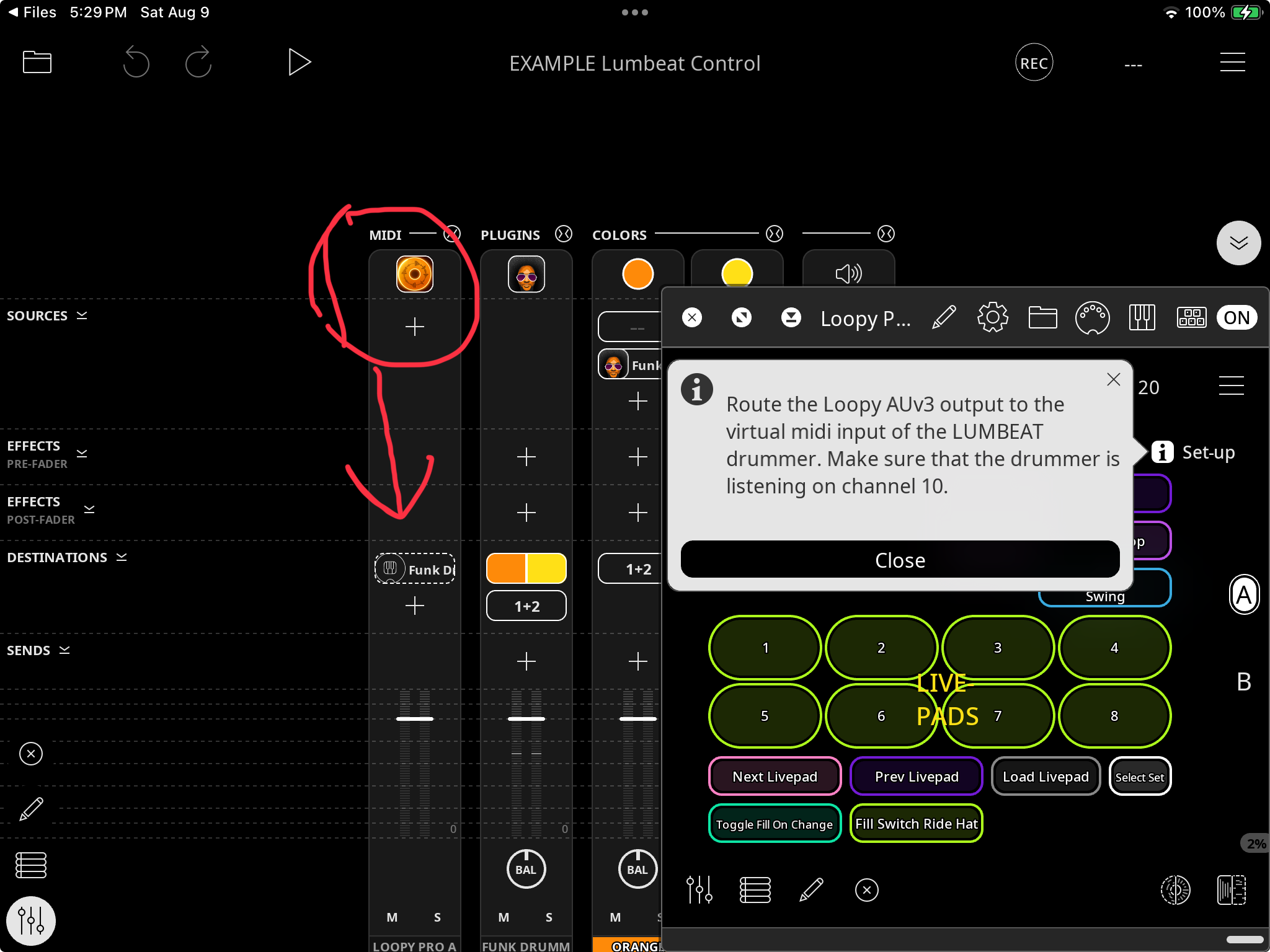Click the Close button in the info popup
This screenshot has width=1270, height=952.
(900, 560)
